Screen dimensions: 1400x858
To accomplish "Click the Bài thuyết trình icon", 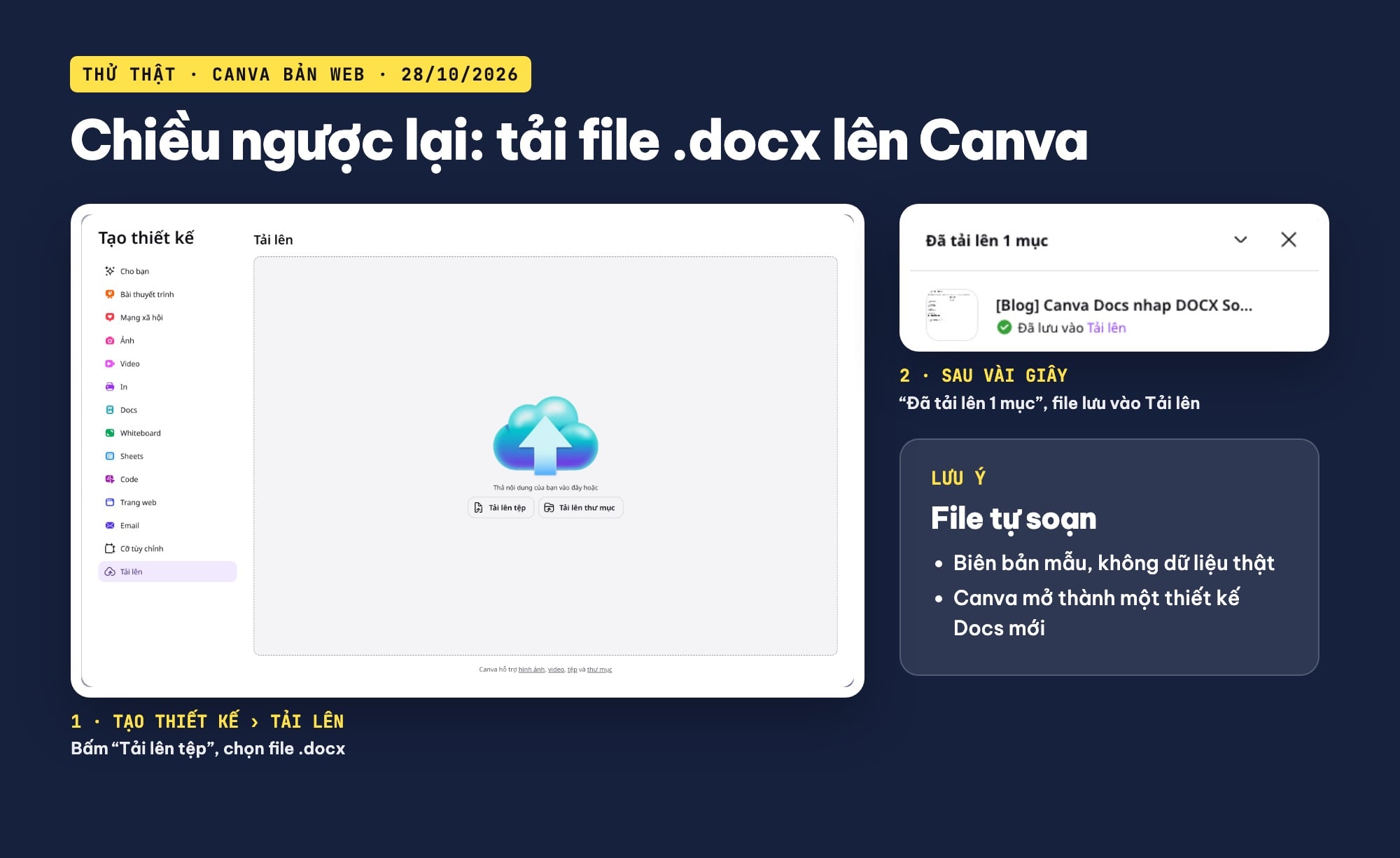I will click(110, 294).
